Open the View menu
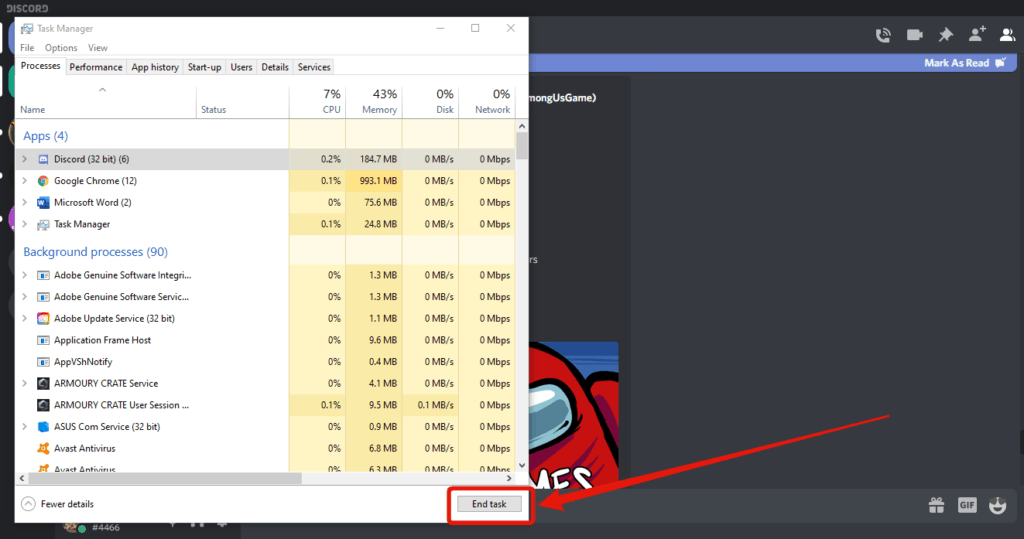1024x539 pixels. [x=98, y=48]
